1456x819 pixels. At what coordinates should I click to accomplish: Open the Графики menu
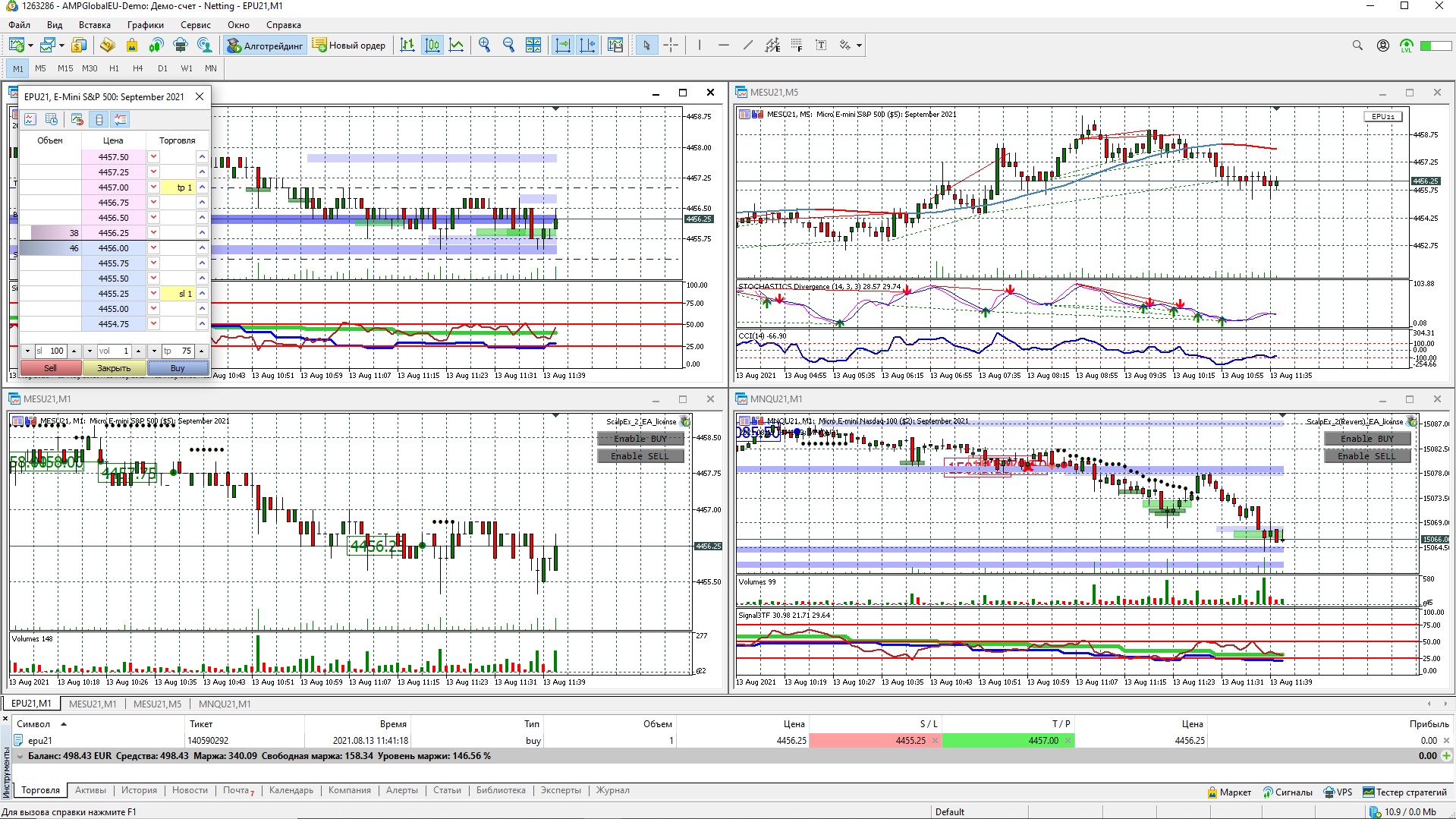[145, 25]
